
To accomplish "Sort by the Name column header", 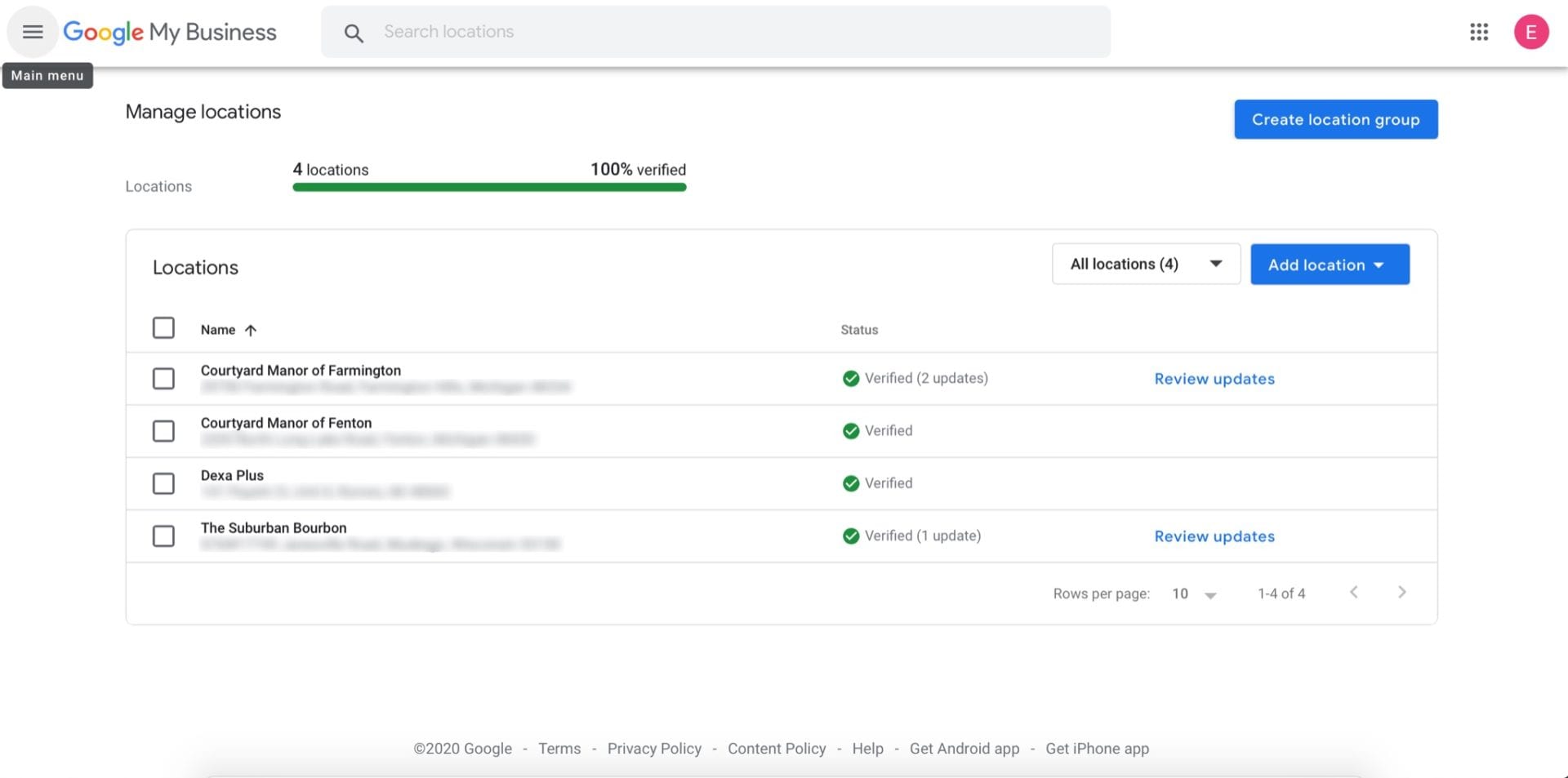I will coord(218,330).
